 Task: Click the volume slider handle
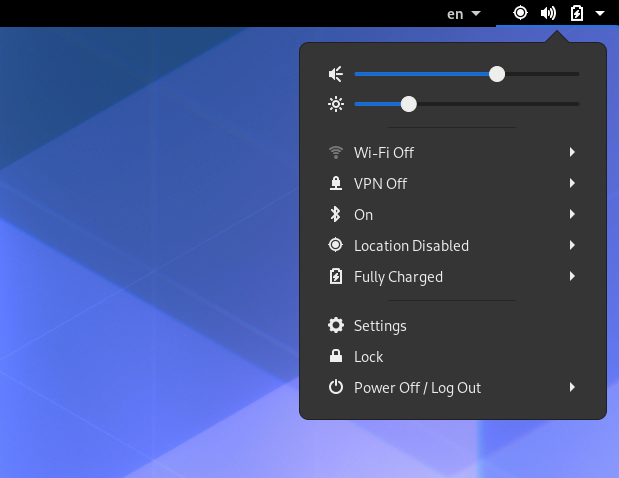tap(497, 74)
